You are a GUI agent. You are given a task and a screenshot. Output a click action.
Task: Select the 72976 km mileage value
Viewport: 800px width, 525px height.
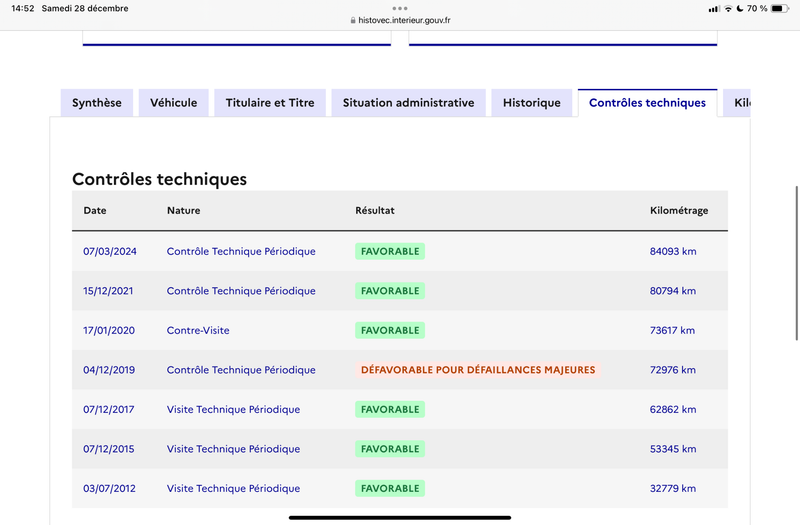(x=673, y=370)
